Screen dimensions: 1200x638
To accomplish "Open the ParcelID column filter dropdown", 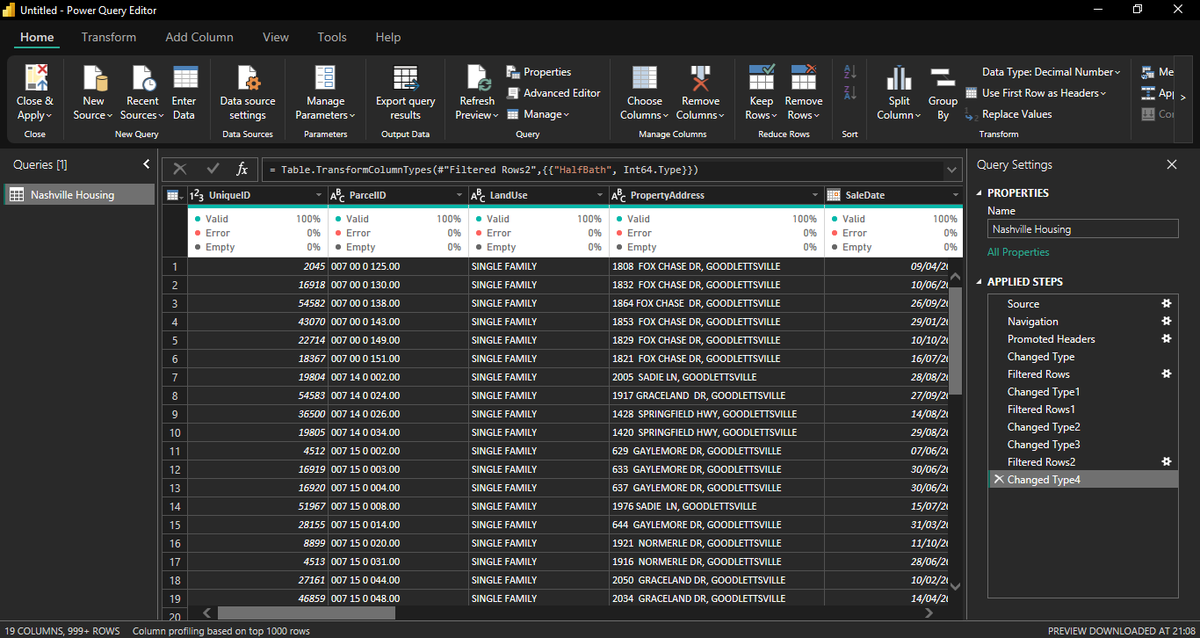I will tap(459, 195).
